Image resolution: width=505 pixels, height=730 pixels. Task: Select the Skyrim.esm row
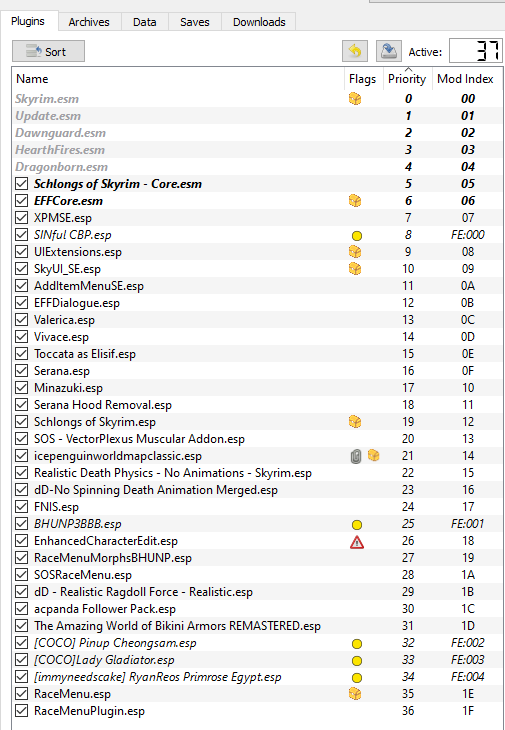[257, 99]
